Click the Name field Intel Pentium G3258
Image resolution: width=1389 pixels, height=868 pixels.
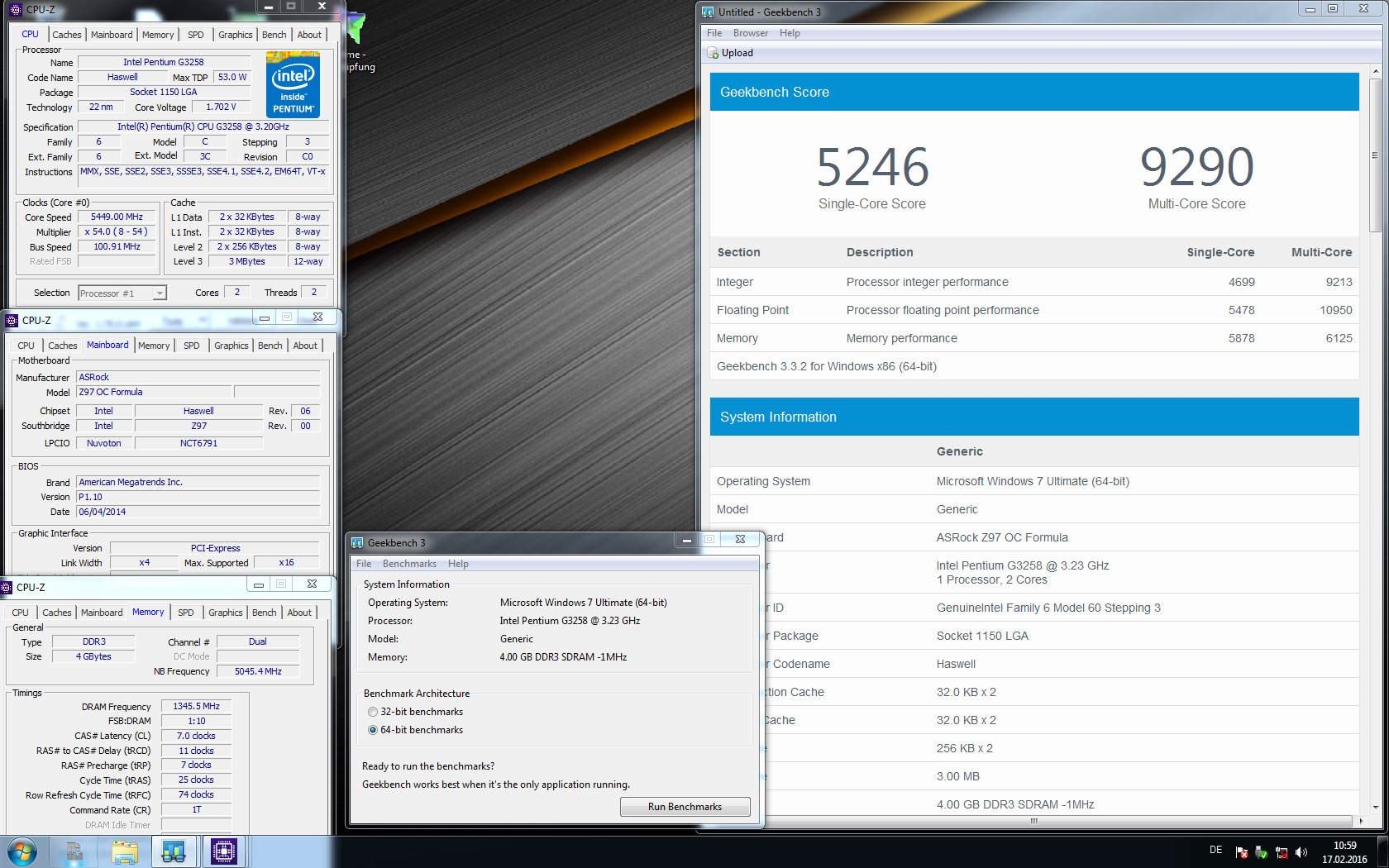pyautogui.click(x=164, y=62)
